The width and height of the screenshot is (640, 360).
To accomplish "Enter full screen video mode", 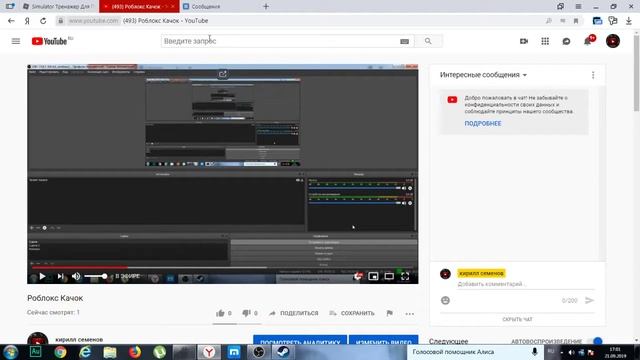I will (x=405, y=277).
